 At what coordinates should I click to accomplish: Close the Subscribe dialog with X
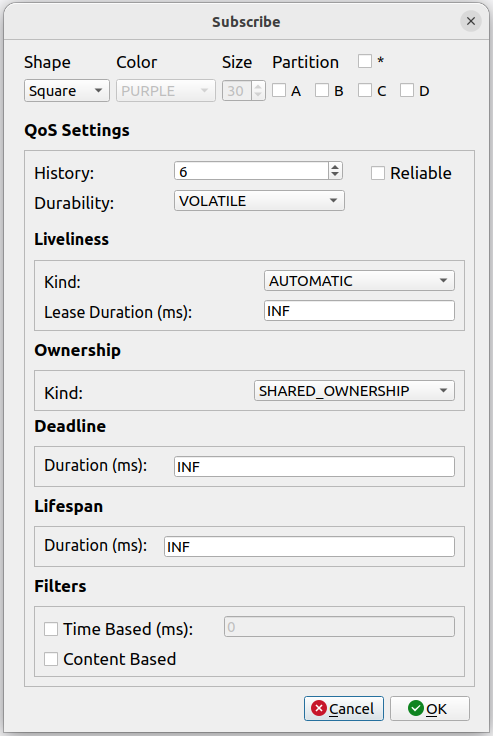point(471,21)
